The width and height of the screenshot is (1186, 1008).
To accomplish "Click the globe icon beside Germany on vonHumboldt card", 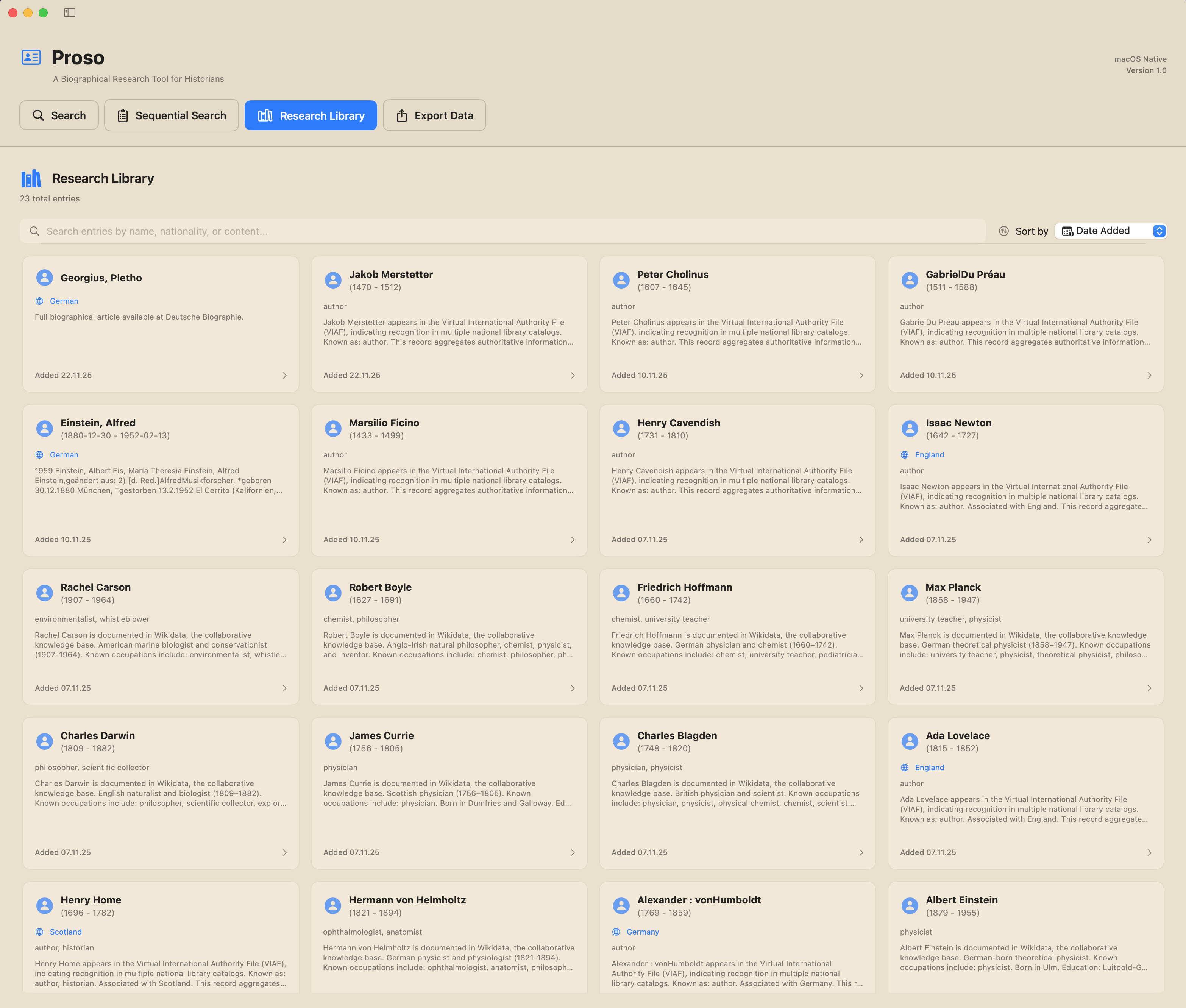I will [616, 932].
